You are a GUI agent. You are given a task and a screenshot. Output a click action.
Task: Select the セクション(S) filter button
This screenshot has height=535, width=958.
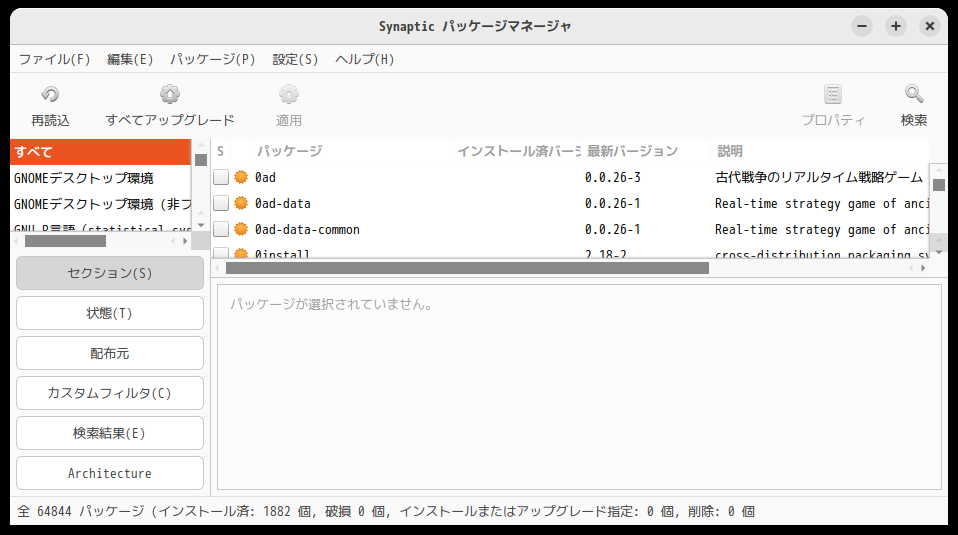pyautogui.click(x=110, y=273)
